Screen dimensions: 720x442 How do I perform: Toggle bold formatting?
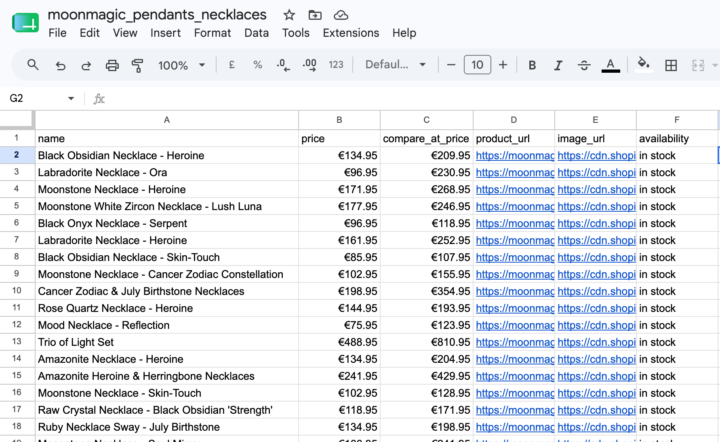point(532,65)
